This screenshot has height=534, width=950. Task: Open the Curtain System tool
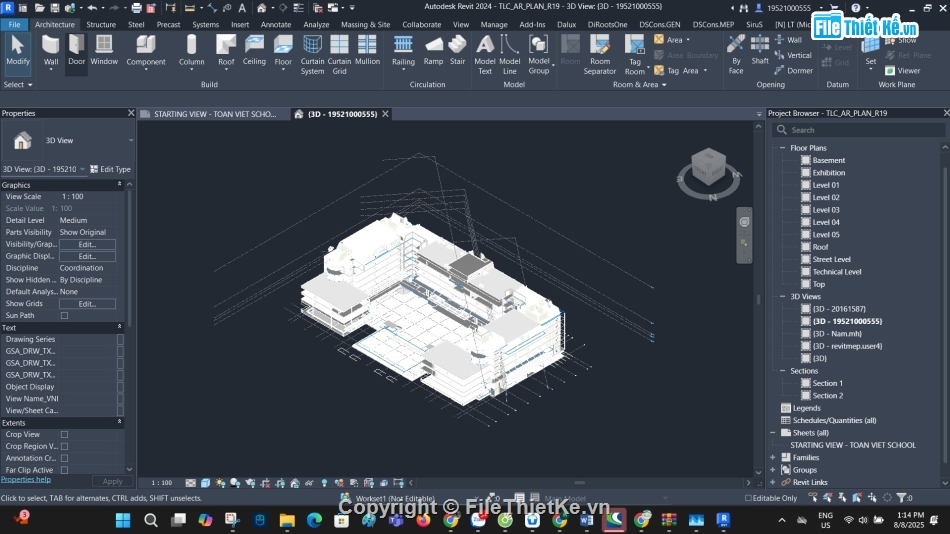click(312, 55)
